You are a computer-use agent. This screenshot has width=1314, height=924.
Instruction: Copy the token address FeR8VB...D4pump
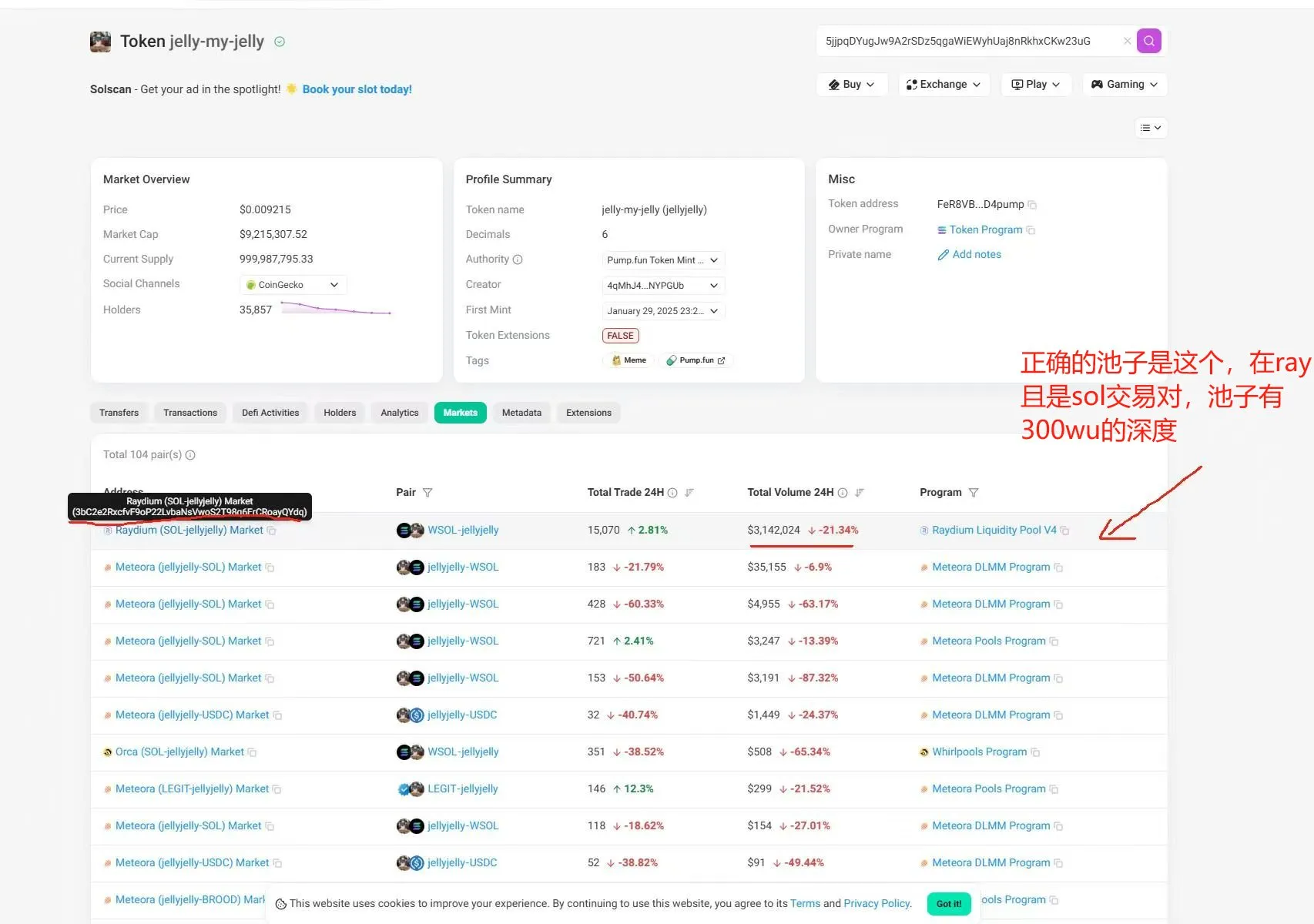click(1032, 205)
